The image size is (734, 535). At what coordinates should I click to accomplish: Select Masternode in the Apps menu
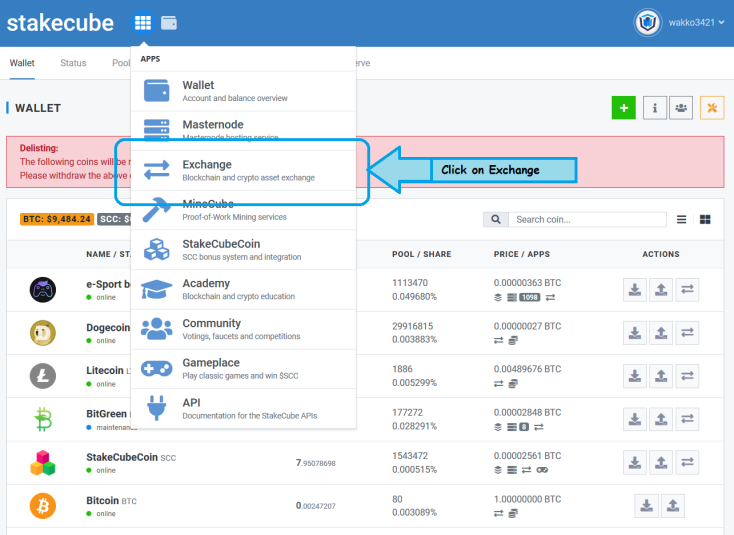point(243,131)
